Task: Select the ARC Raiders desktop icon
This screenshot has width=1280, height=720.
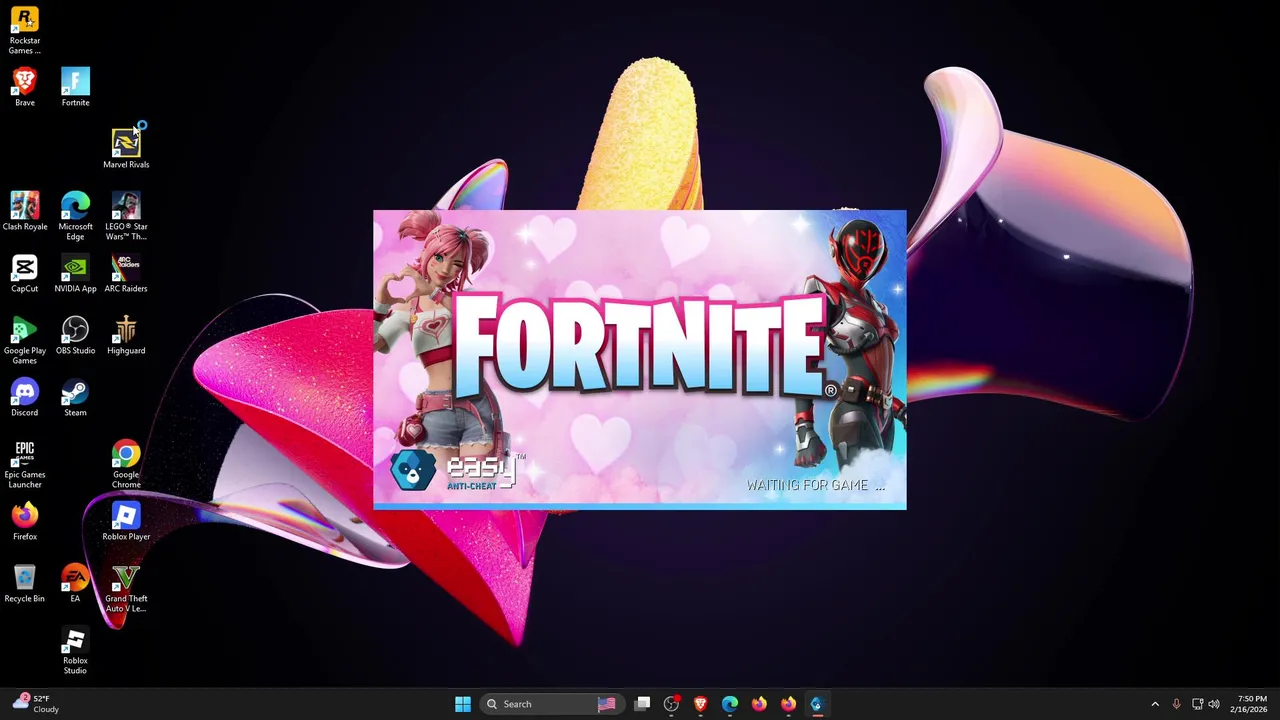Action: coord(126,273)
